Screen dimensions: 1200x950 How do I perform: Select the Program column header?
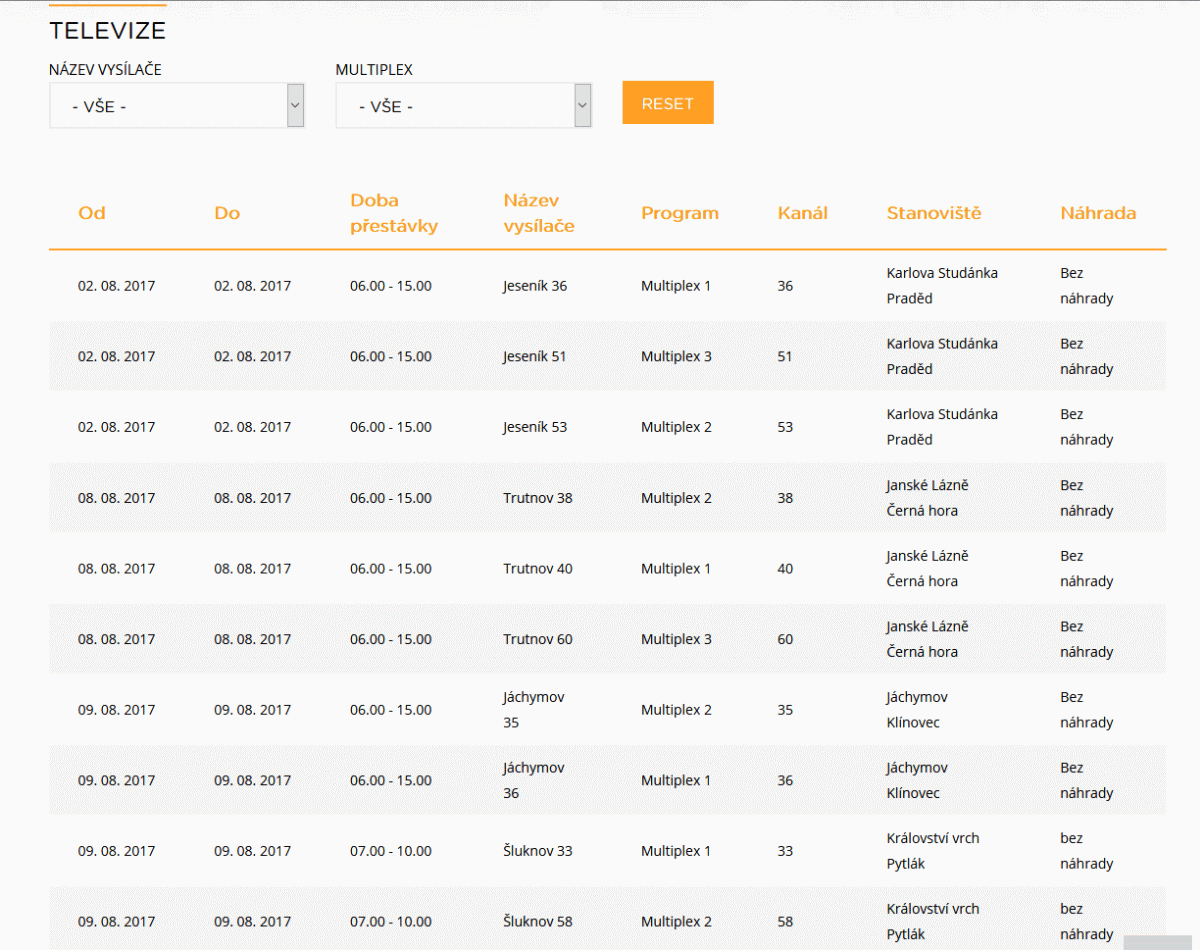[x=680, y=213]
